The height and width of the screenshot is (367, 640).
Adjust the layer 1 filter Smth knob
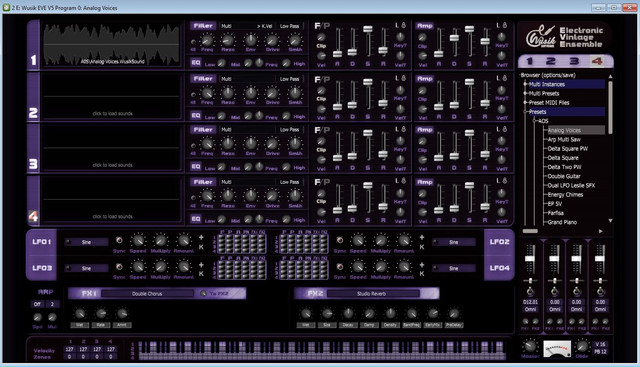tap(295, 40)
